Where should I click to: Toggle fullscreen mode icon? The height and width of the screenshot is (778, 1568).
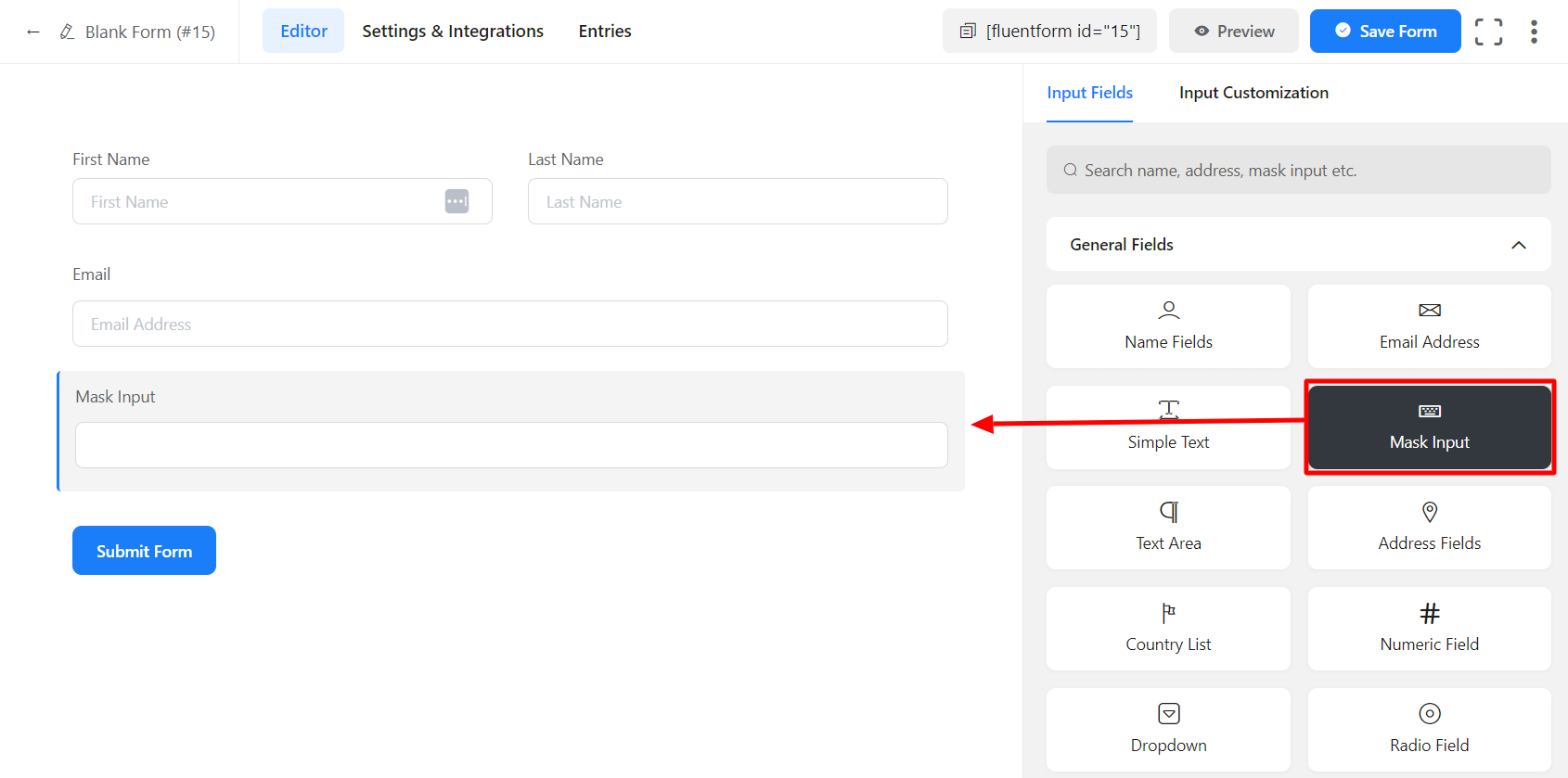point(1488,32)
